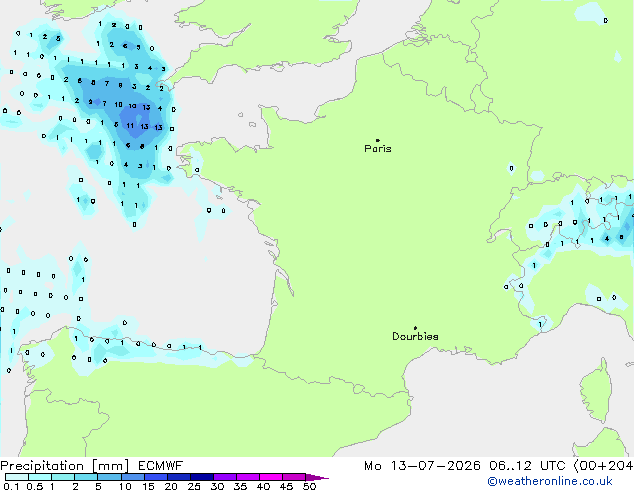Click the legend label "35"
Screen dimensions: 634x490
point(240,486)
